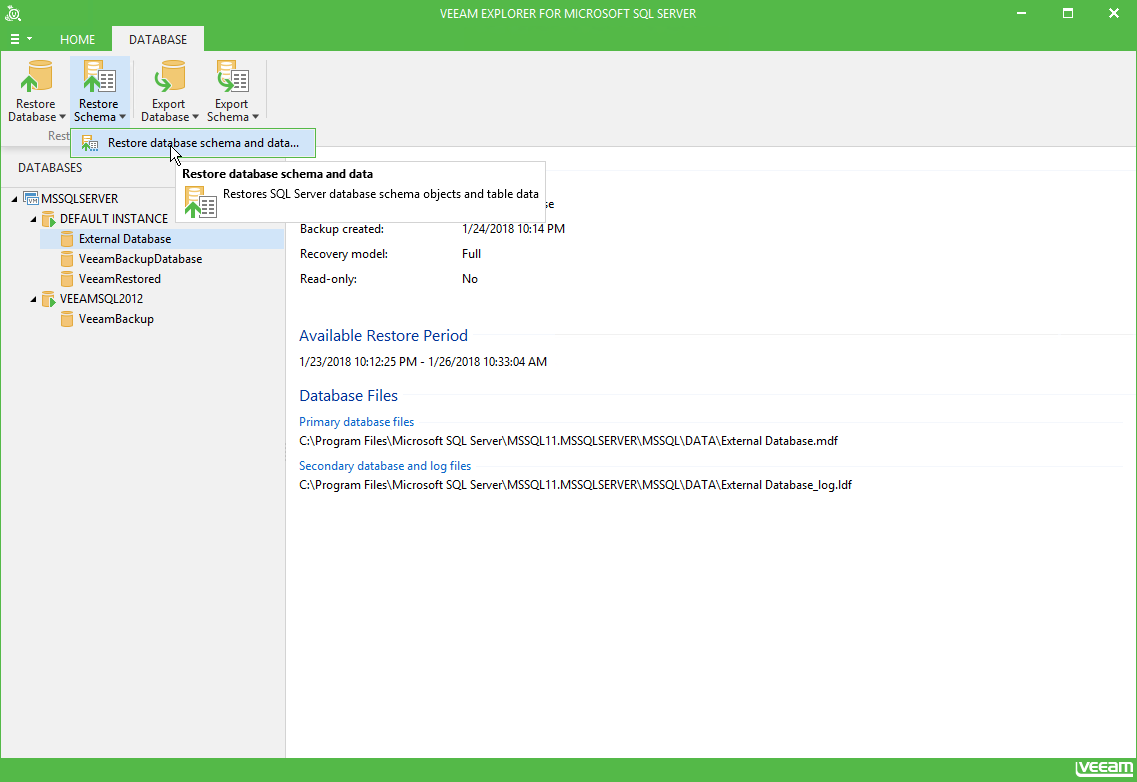1137x782 pixels.
Task: Click Secondary database and log files link
Action: pyautogui.click(x=385, y=466)
